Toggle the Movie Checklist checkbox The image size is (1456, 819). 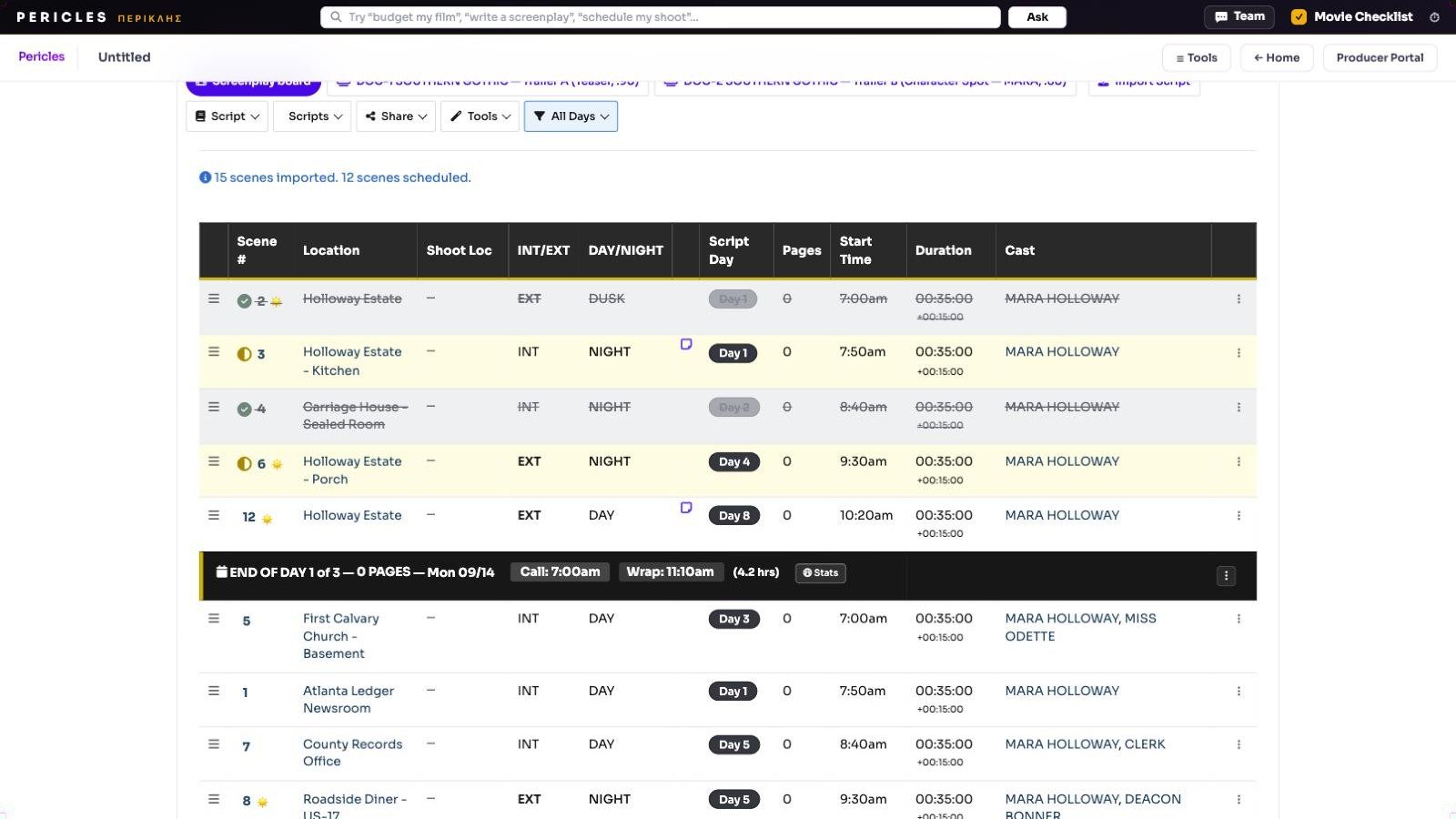click(1299, 17)
